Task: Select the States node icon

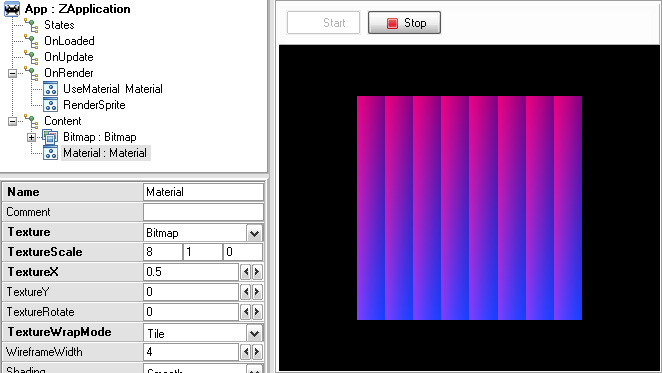Action: click(x=31, y=25)
